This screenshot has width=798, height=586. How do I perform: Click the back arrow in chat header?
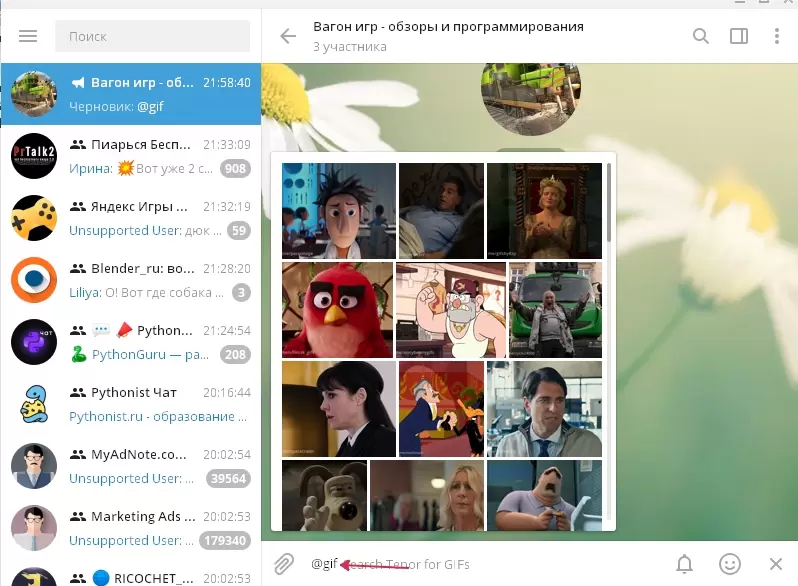click(x=288, y=36)
